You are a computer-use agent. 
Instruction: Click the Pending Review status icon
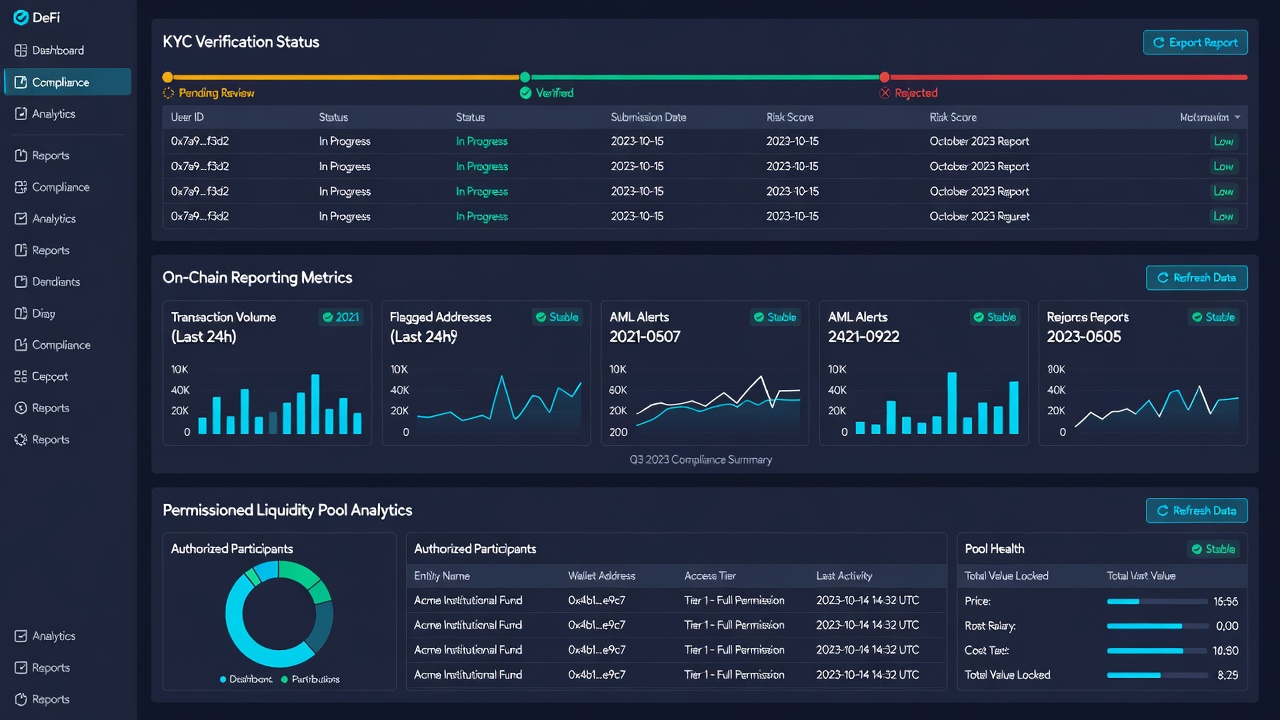pyautogui.click(x=168, y=93)
